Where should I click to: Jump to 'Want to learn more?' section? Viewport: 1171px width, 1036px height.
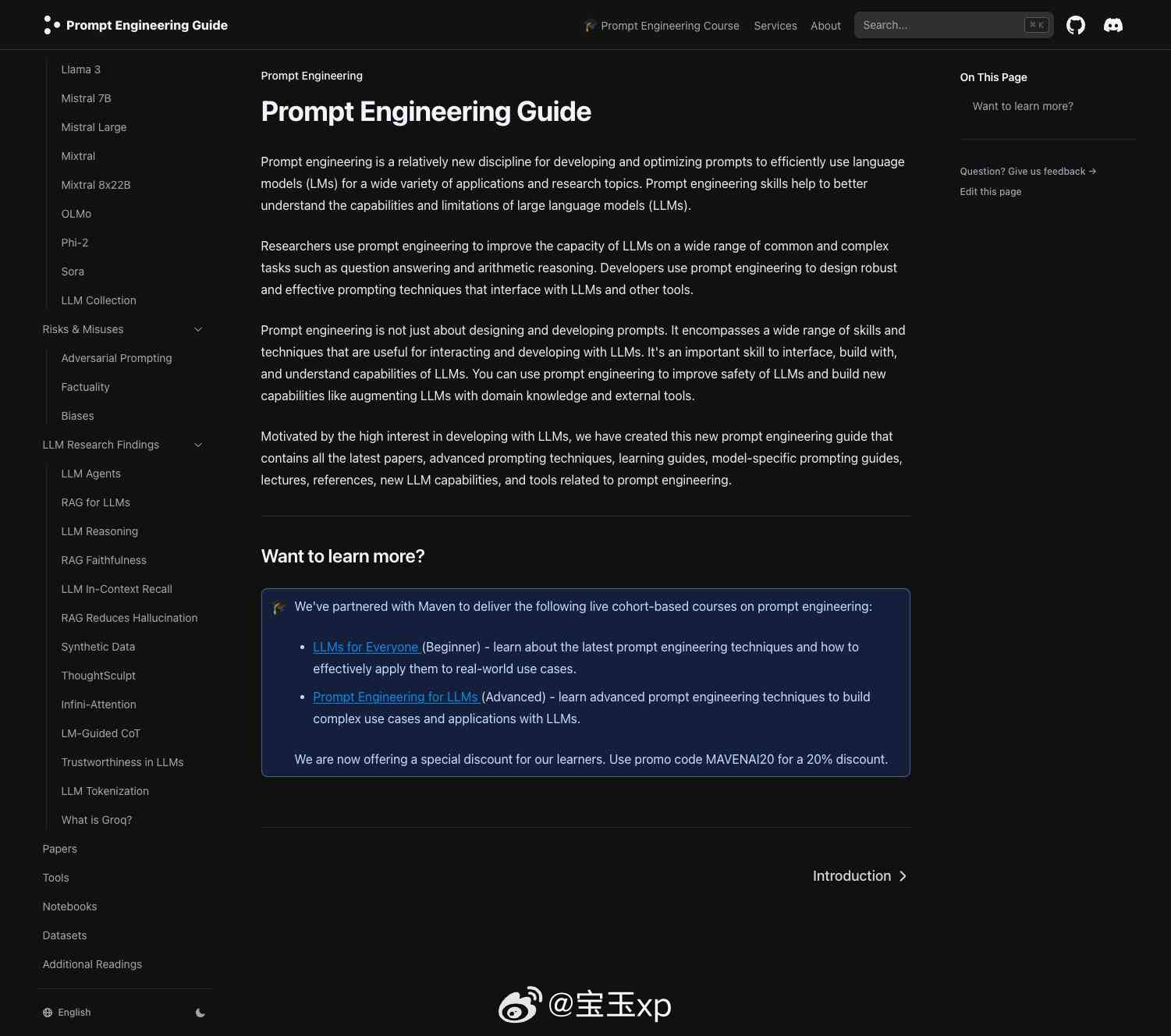click(x=1023, y=106)
